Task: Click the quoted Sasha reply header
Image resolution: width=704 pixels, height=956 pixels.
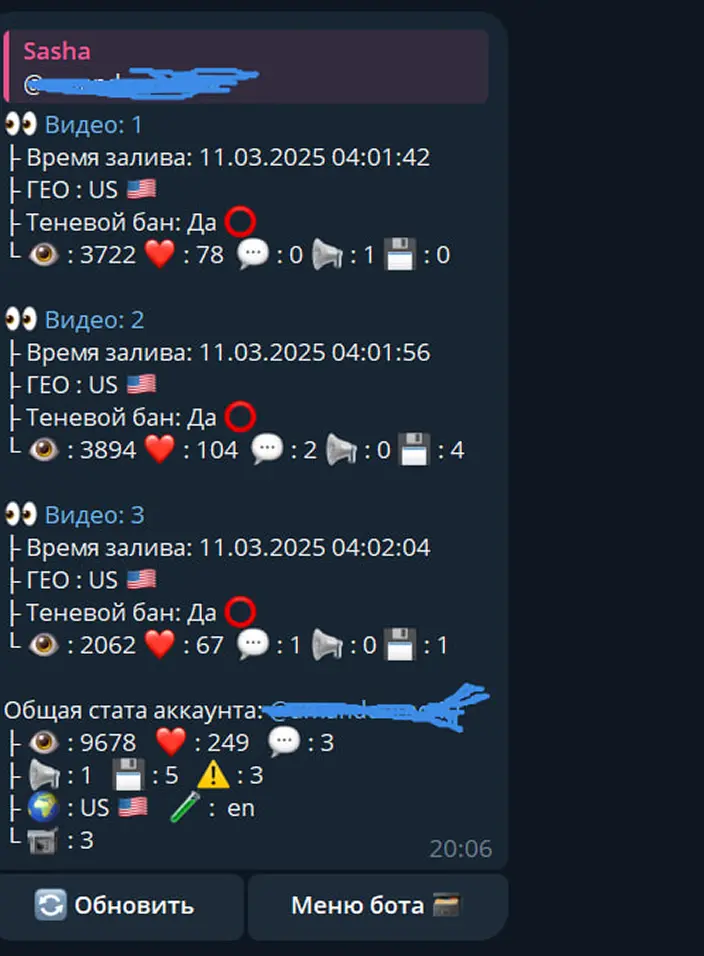Action: (x=246, y=66)
